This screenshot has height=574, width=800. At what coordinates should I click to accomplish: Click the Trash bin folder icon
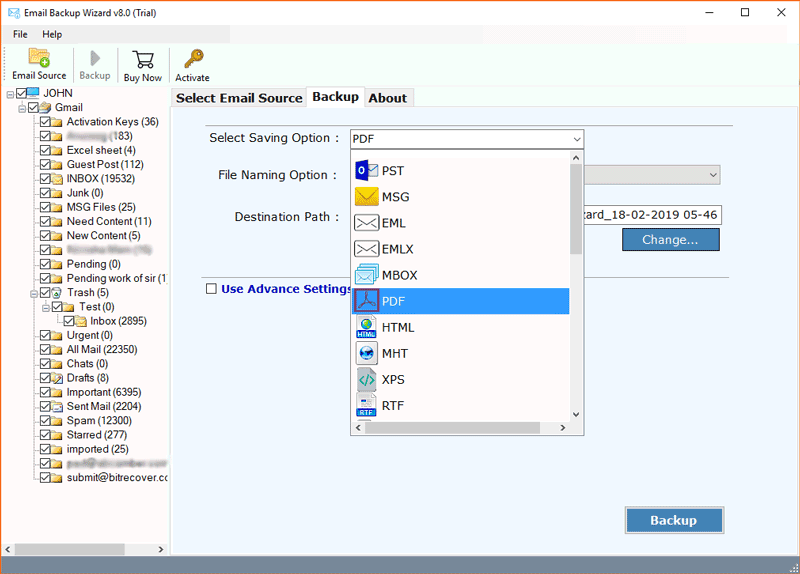click(x=57, y=292)
